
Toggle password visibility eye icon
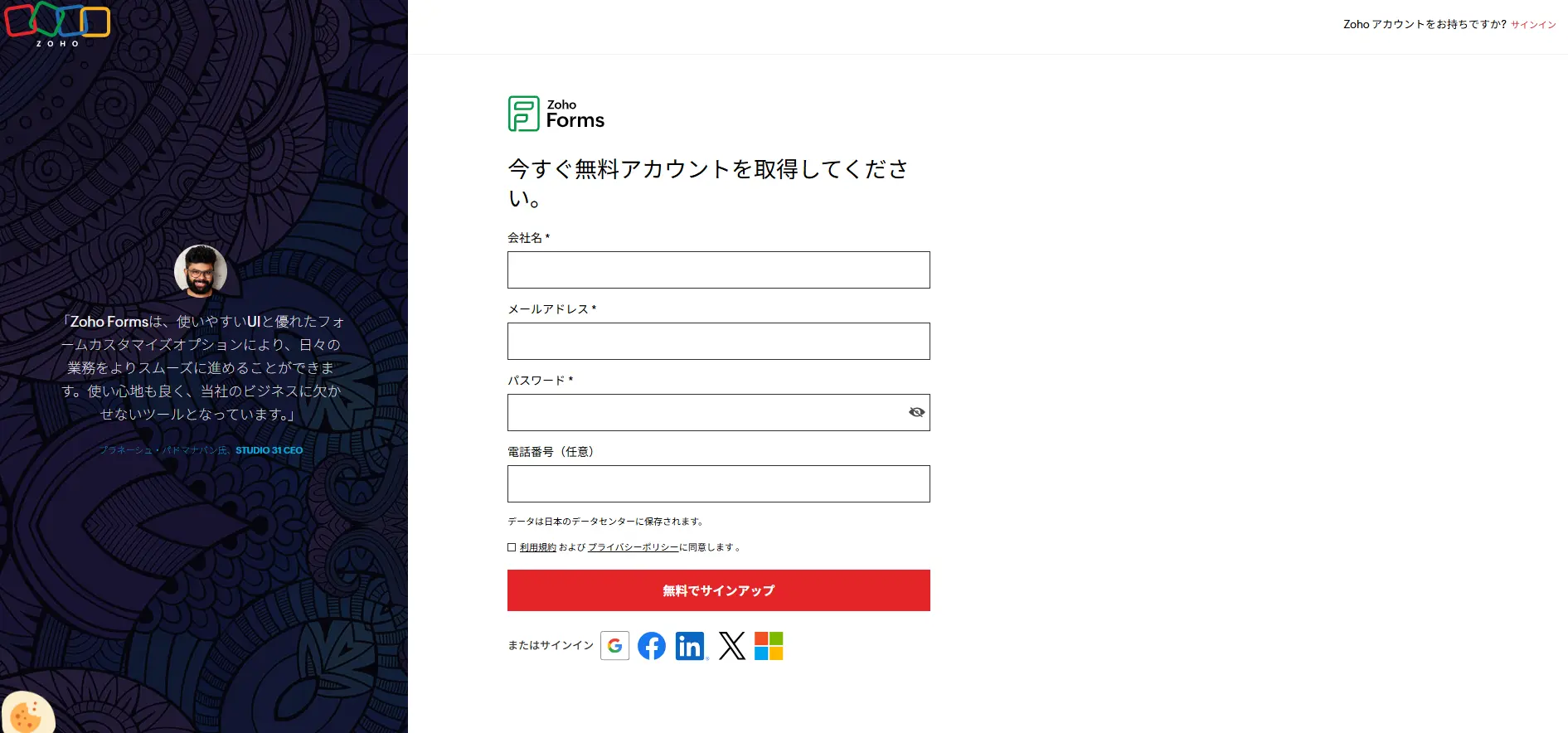pyautogui.click(x=916, y=412)
